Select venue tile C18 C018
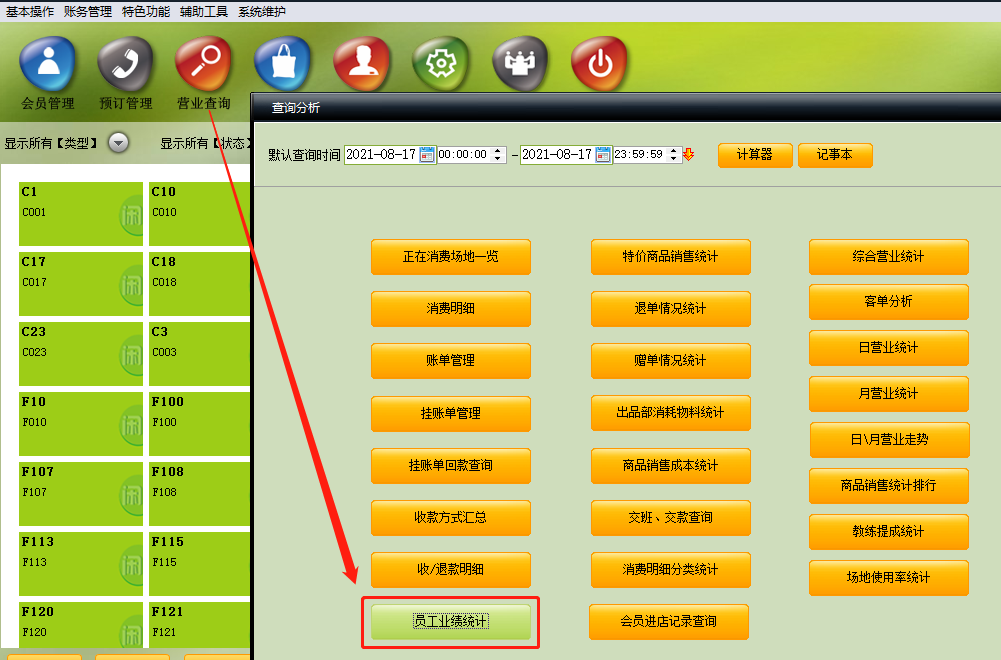This screenshot has width=1001, height=660. [199, 284]
